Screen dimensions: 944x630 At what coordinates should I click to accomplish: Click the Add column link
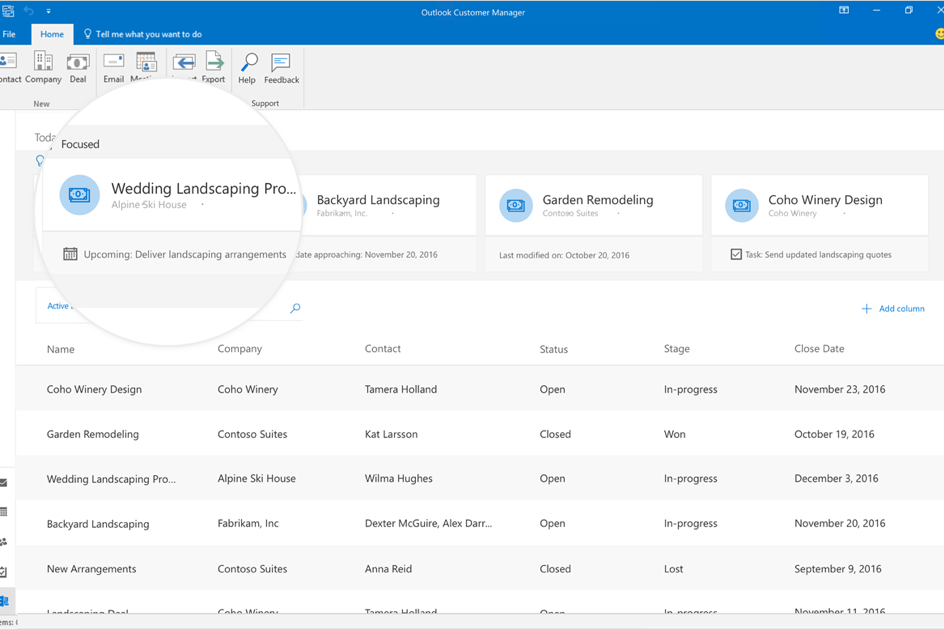click(x=893, y=308)
